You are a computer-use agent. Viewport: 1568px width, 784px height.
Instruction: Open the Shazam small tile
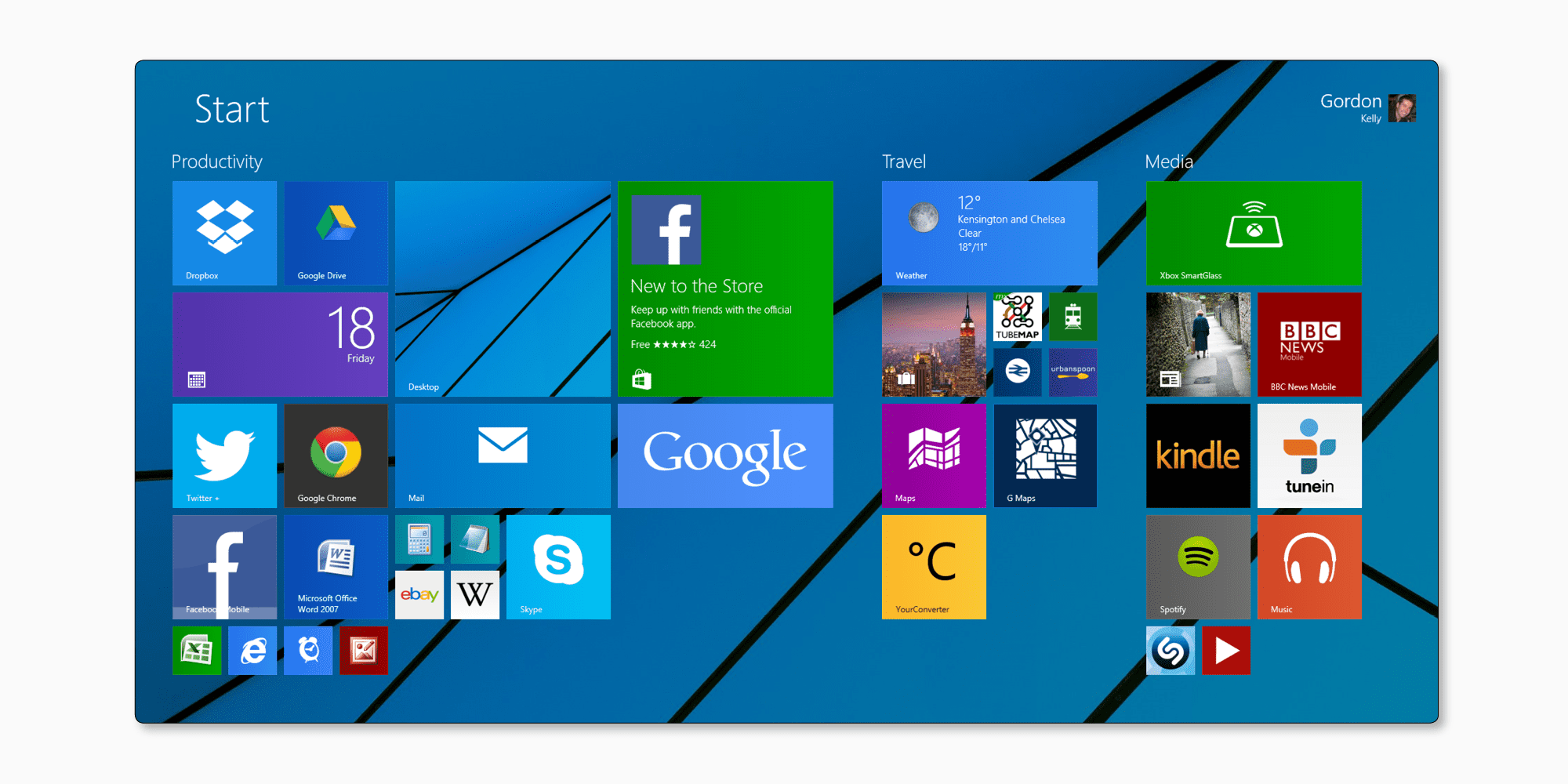[x=1171, y=651]
